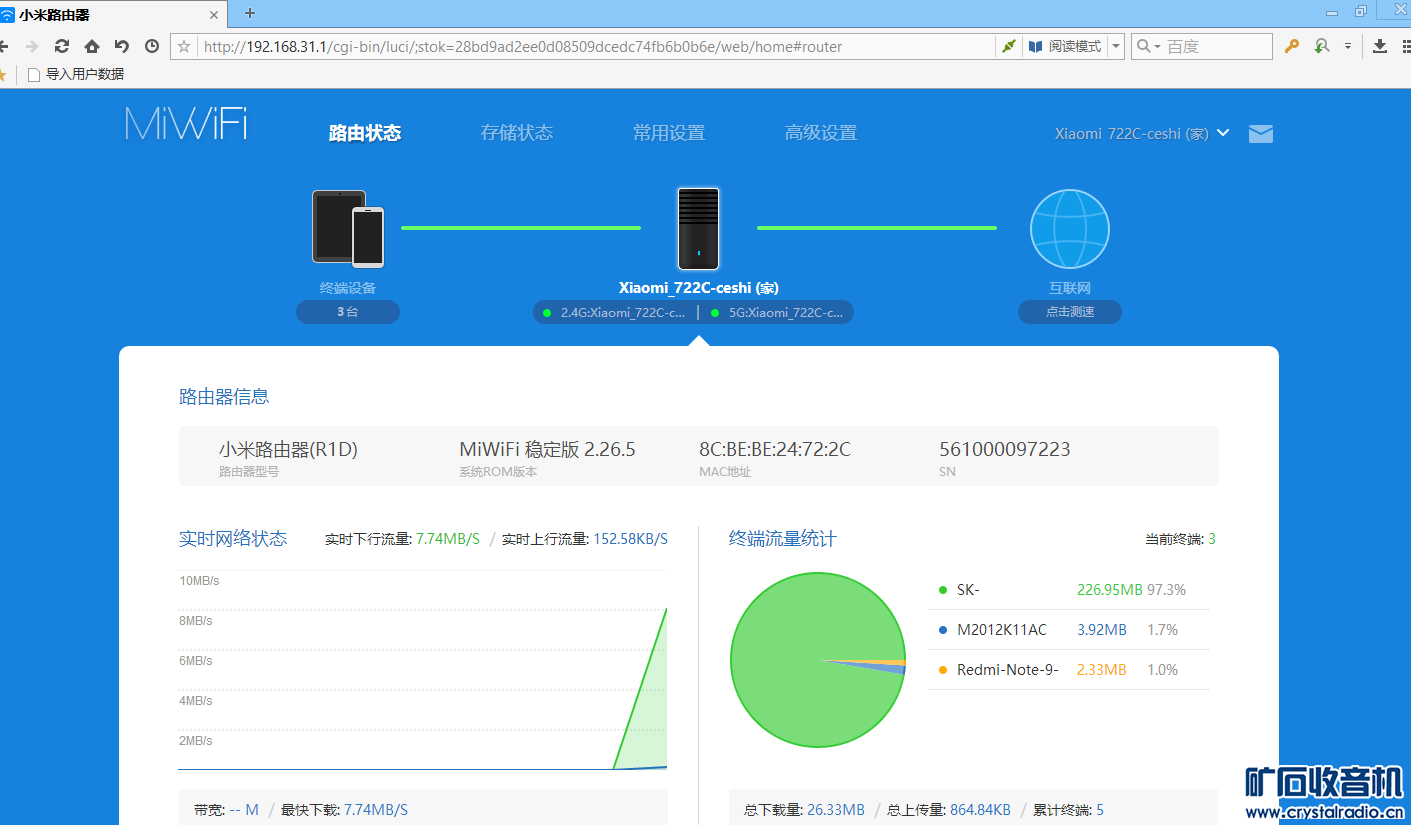Open the browser grid menu icon
Image resolution: width=1411 pixels, height=825 pixels.
tap(1405, 46)
